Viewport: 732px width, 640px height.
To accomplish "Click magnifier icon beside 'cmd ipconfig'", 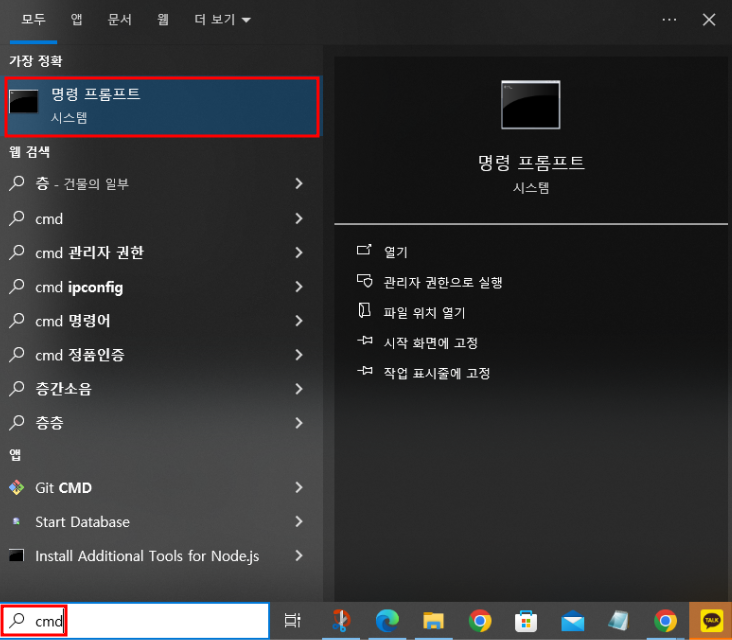I will click(17, 286).
